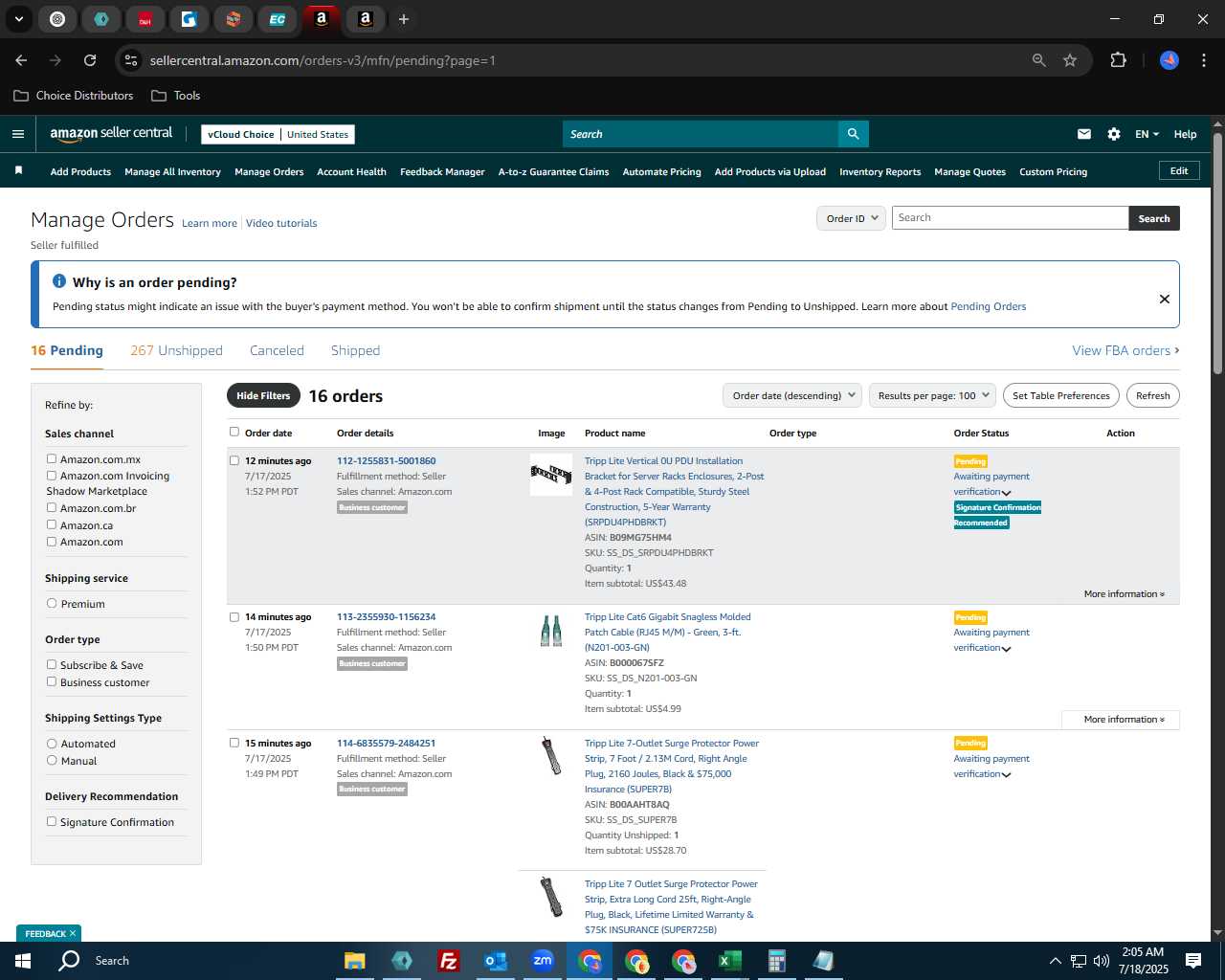Open the mail messages icon
Viewport: 1225px width, 980px height.
coord(1084,134)
